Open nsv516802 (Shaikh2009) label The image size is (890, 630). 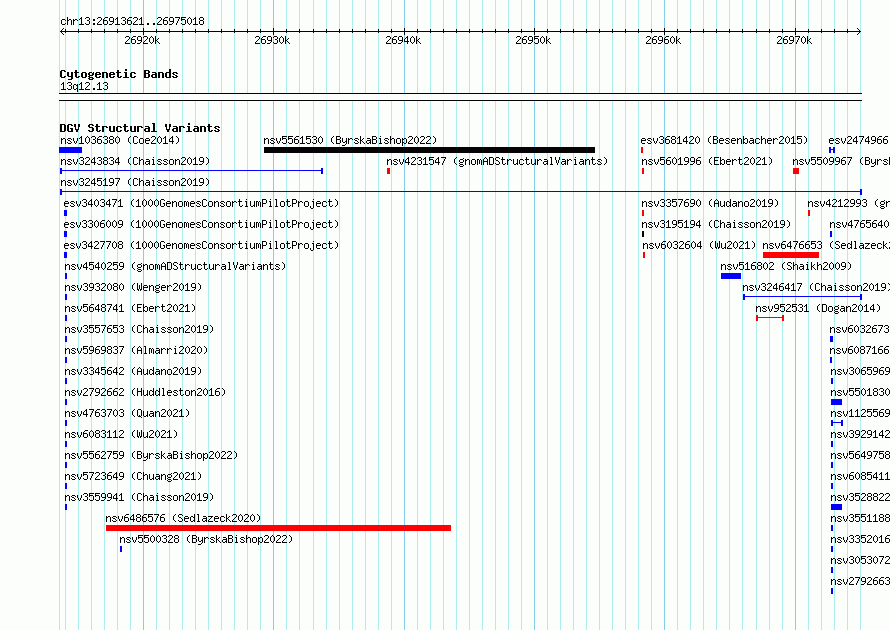[786, 266]
